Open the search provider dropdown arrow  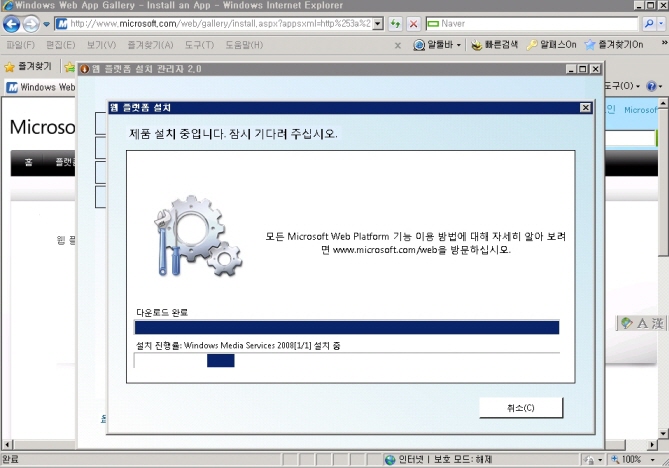click(661, 24)
